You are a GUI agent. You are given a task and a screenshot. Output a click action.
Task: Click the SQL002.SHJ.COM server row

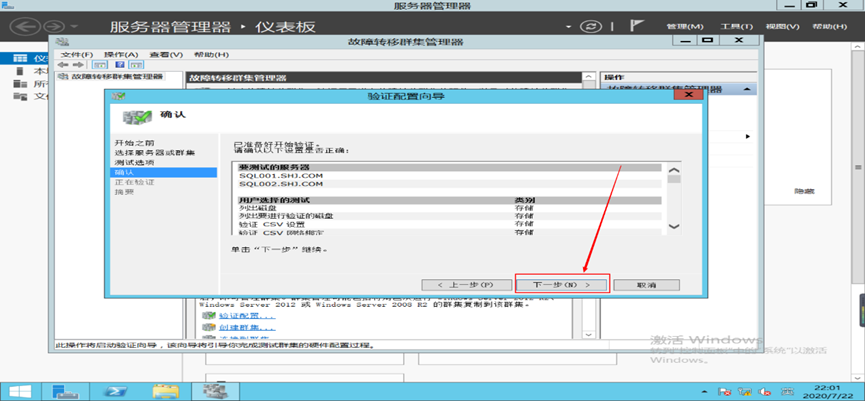click(450, 183)
